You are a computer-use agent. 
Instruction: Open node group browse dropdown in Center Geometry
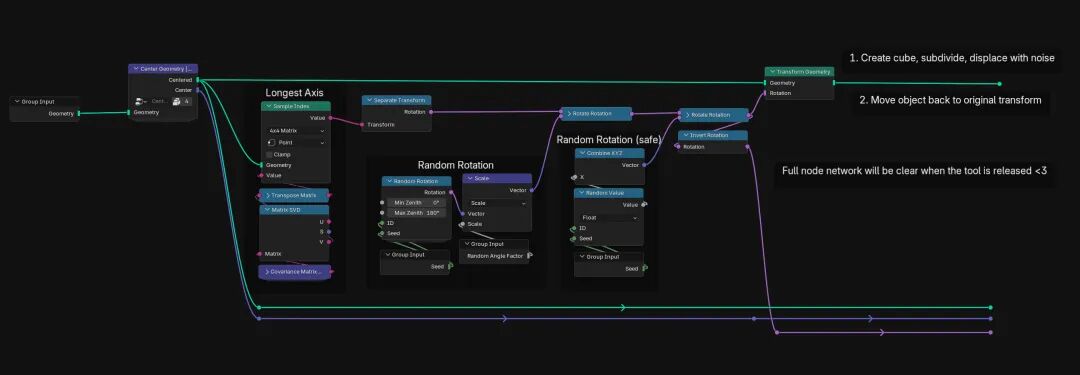140,101
